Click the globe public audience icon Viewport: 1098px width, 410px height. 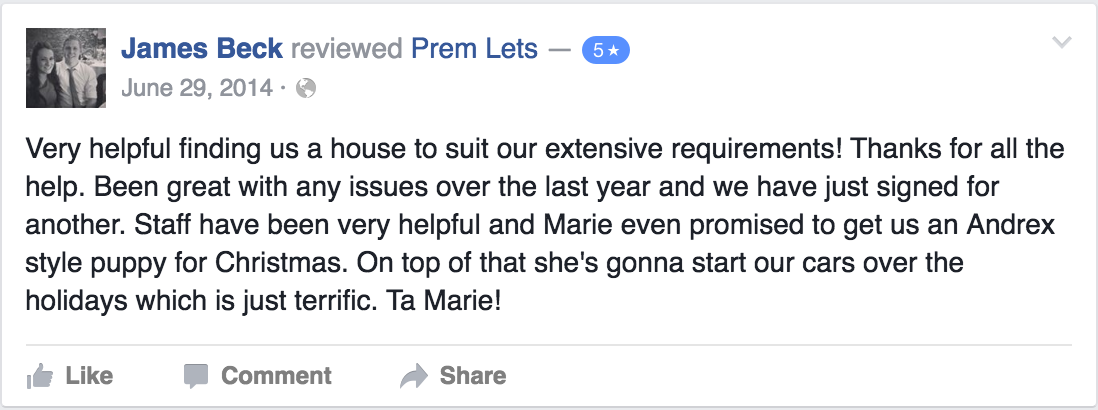coord(306,88)
